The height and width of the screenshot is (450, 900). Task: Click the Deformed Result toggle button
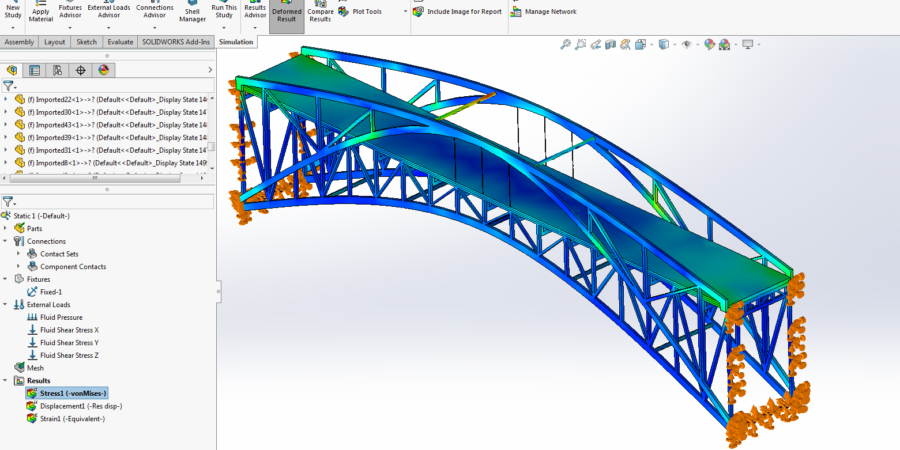286,15
